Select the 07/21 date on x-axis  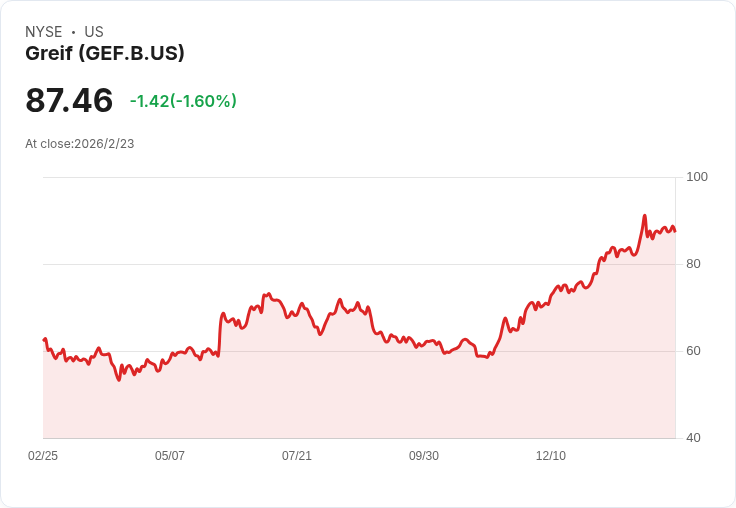(297, 456)
